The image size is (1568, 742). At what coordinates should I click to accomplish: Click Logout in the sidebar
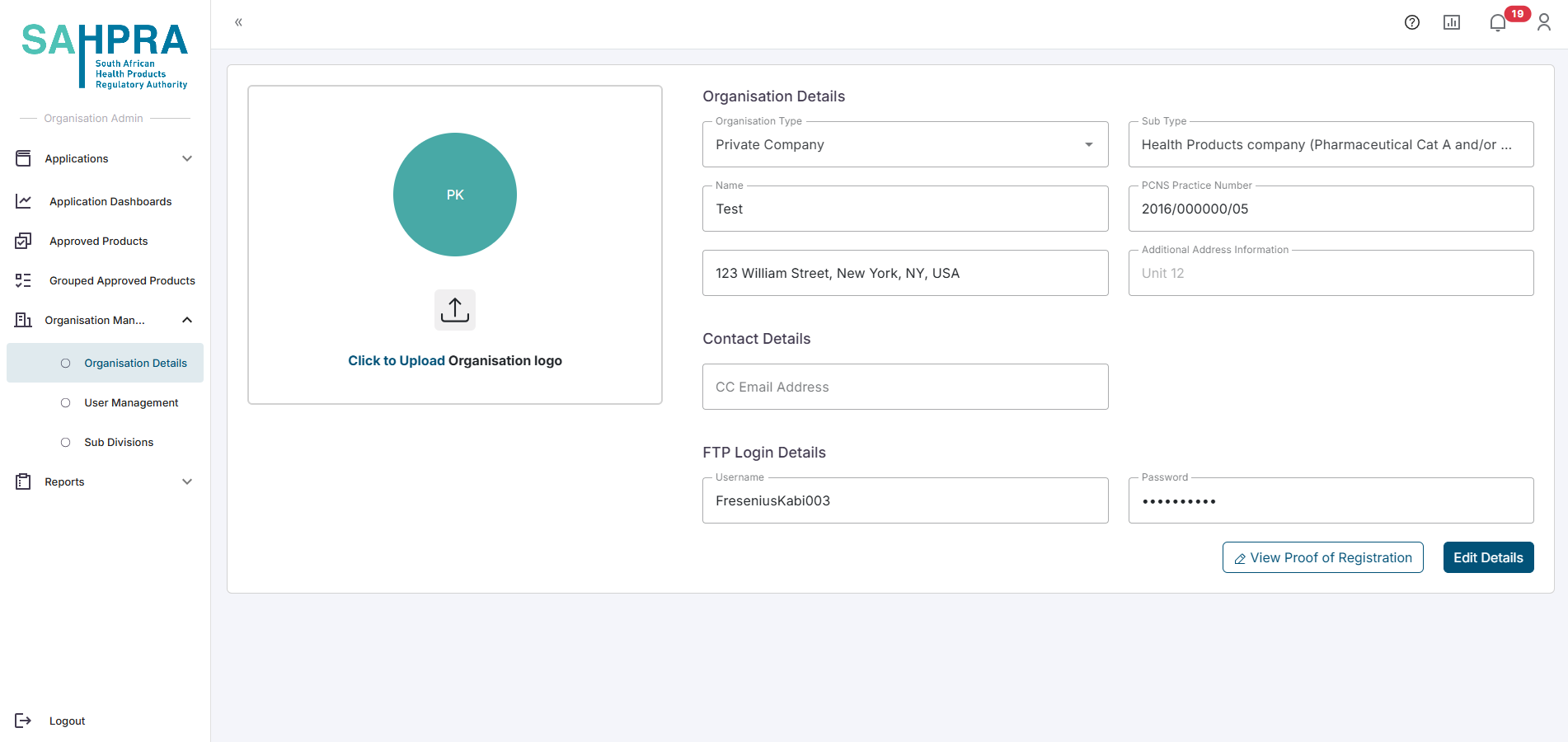click(x=68, y=721)
